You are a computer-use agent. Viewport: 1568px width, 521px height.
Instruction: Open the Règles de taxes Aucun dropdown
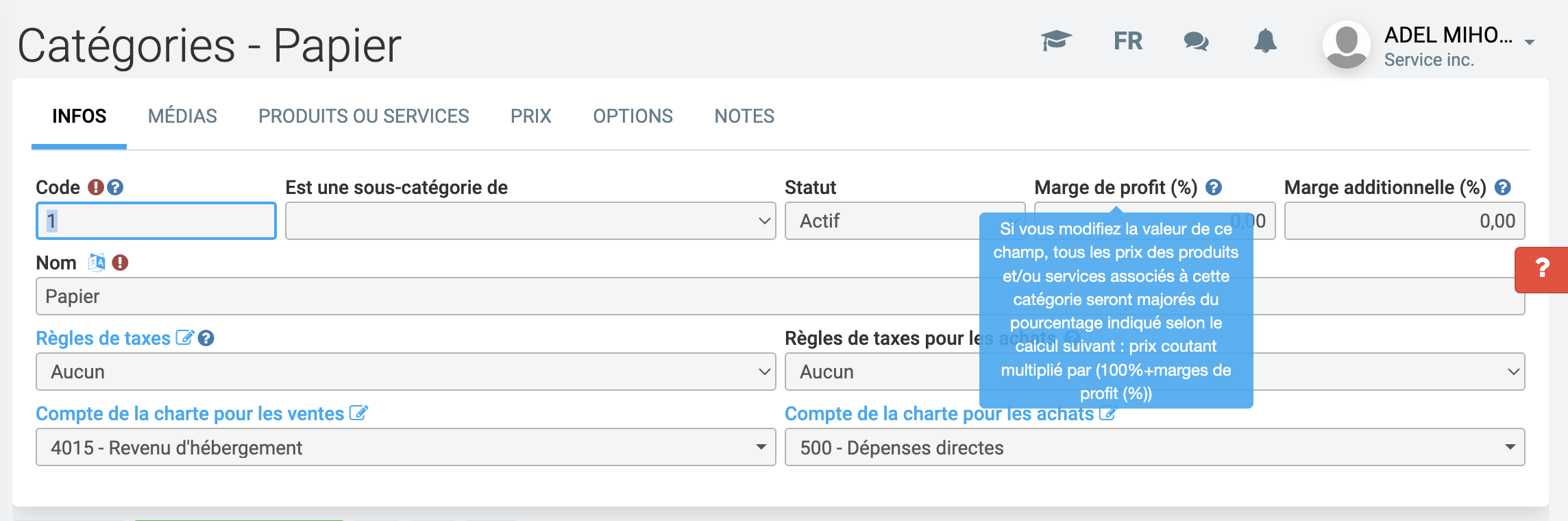click(x=405, y=372)
